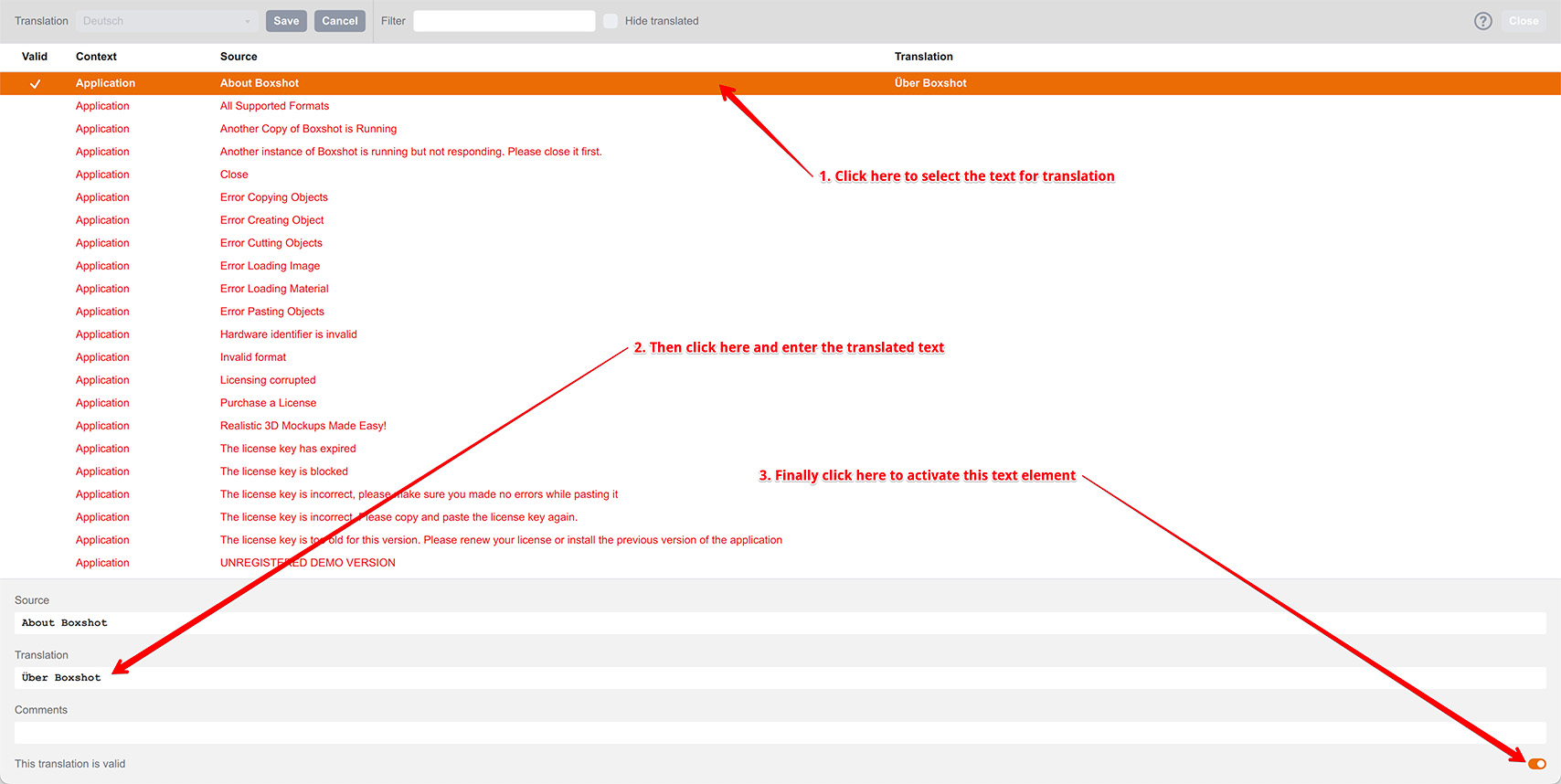This screenshot has height=784, width=1561.
Task: Select the 'Purchase a License' row
Action: (268, 403)
